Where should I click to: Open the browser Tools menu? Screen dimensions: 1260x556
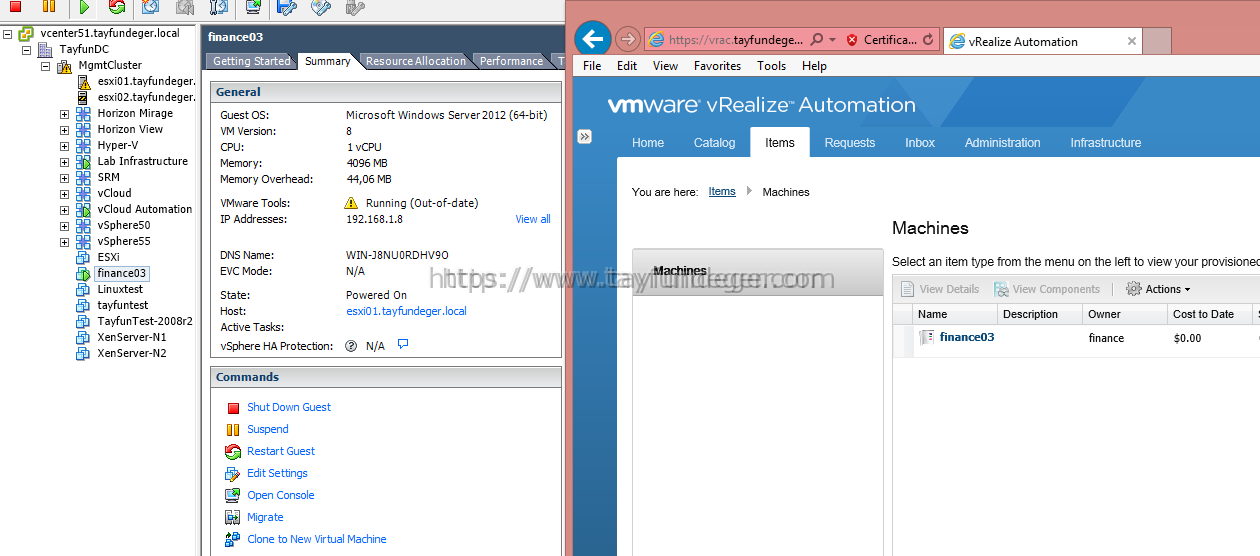772,66
